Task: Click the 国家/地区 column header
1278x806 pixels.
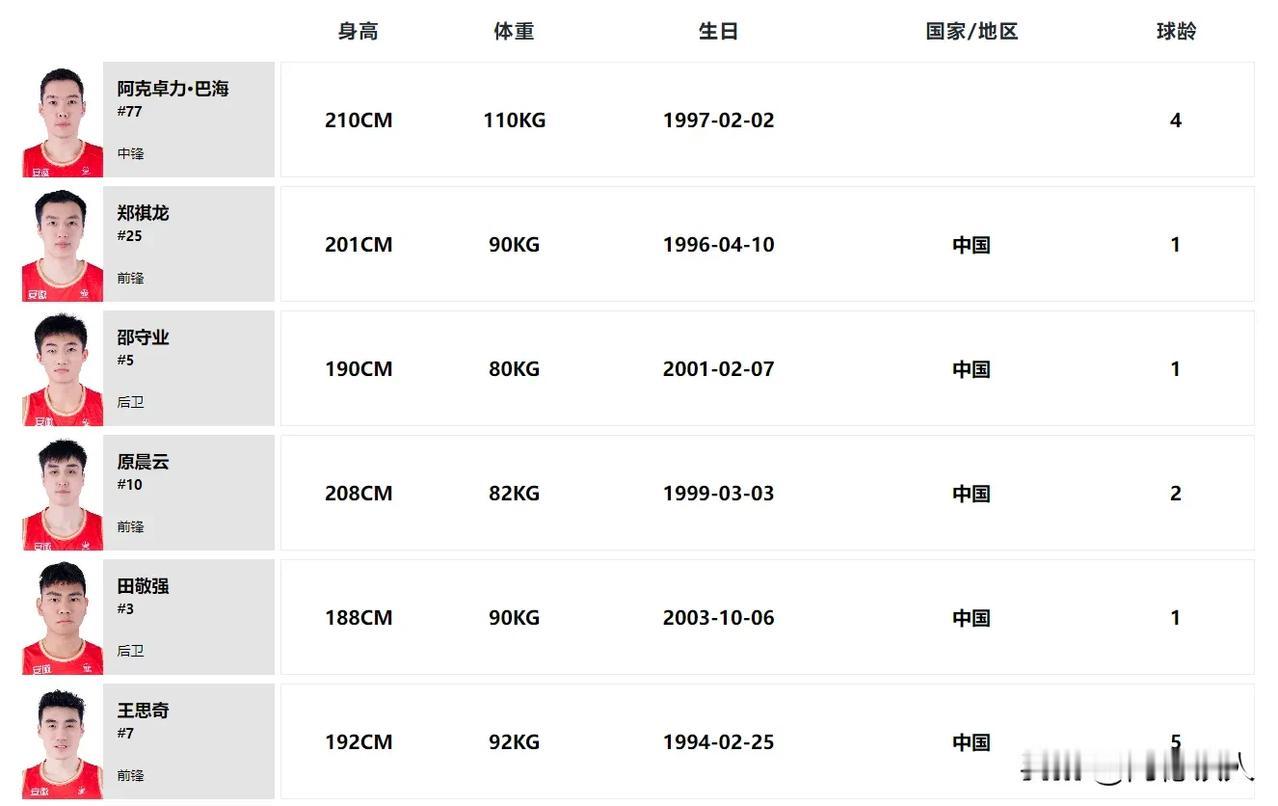Action: tap(971, 31)
